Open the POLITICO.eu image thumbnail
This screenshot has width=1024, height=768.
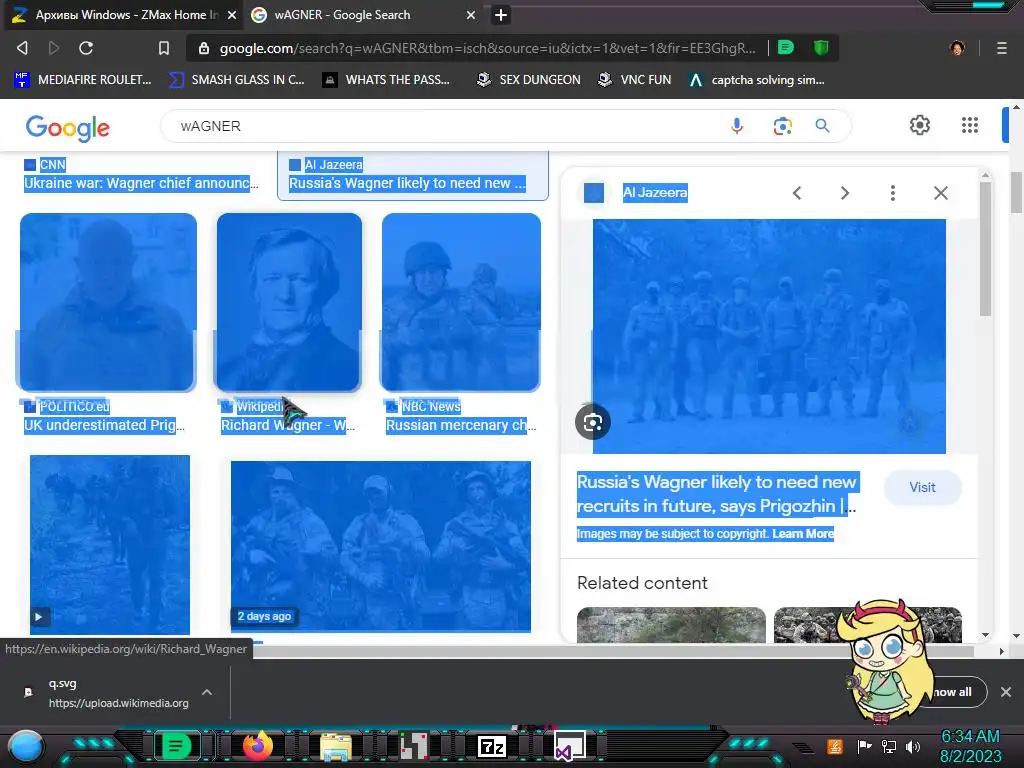pos(108,302)
